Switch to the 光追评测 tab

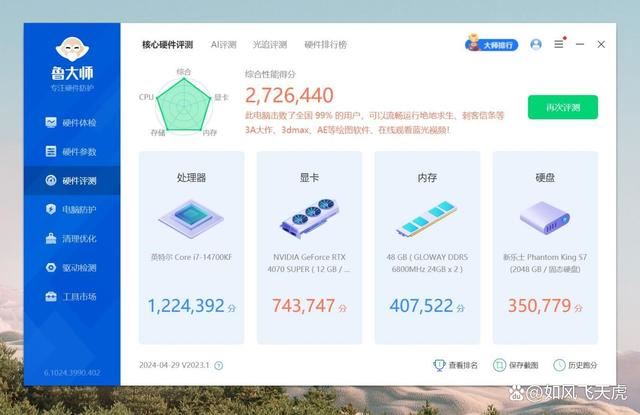pyautogui.click(x=269, y=45)
